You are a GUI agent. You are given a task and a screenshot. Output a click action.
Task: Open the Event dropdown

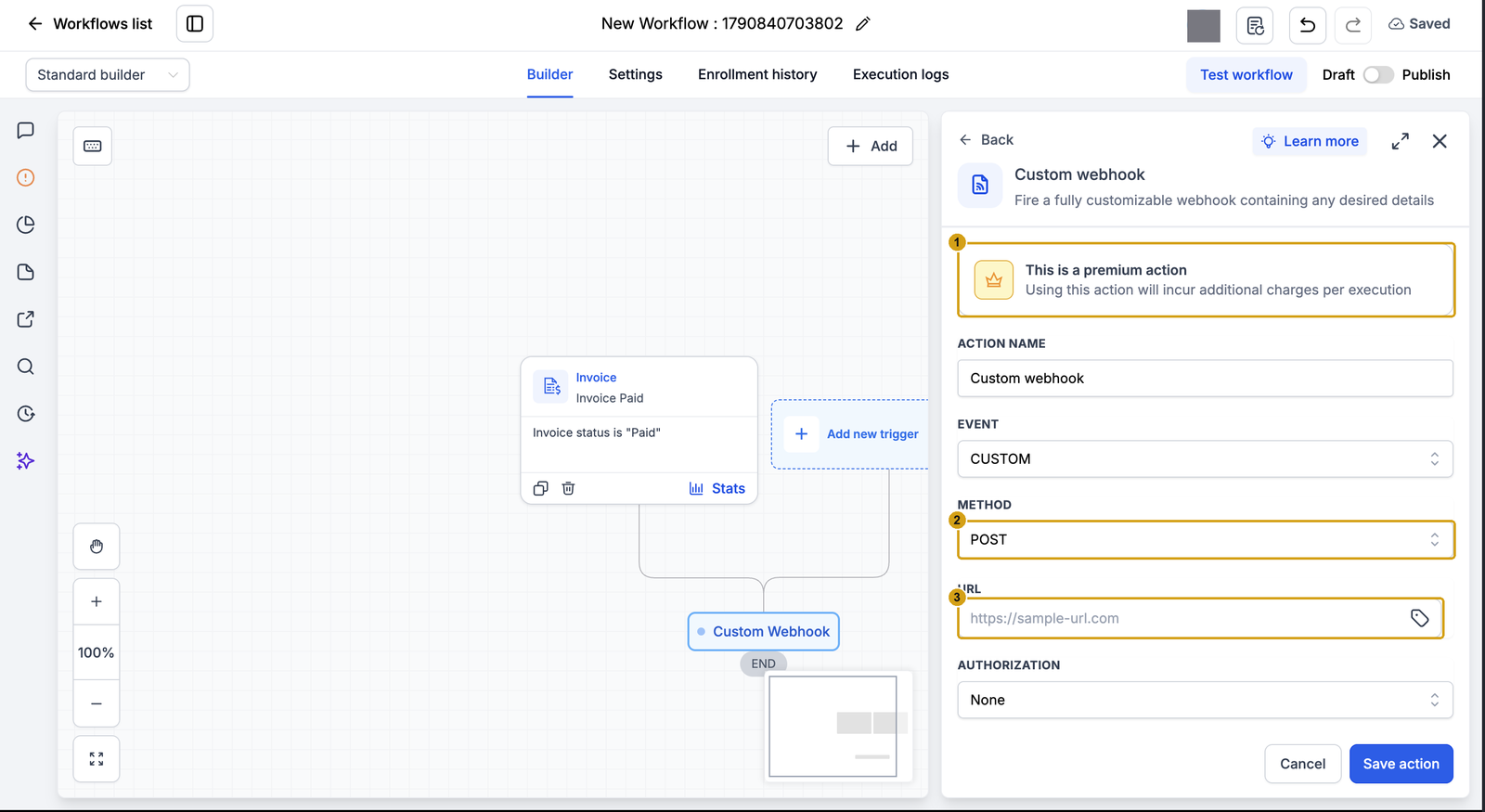pos(1205,459)
